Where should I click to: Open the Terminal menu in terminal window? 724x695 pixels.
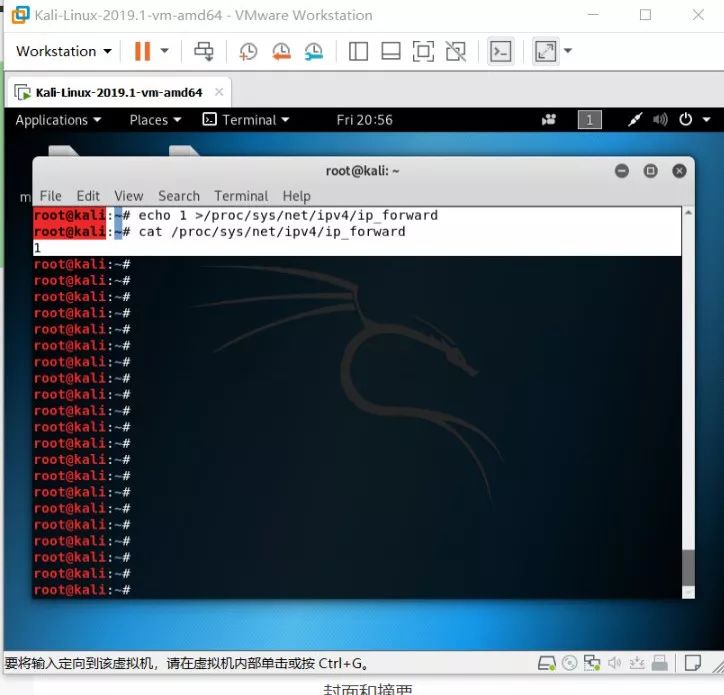coord(241,196)
